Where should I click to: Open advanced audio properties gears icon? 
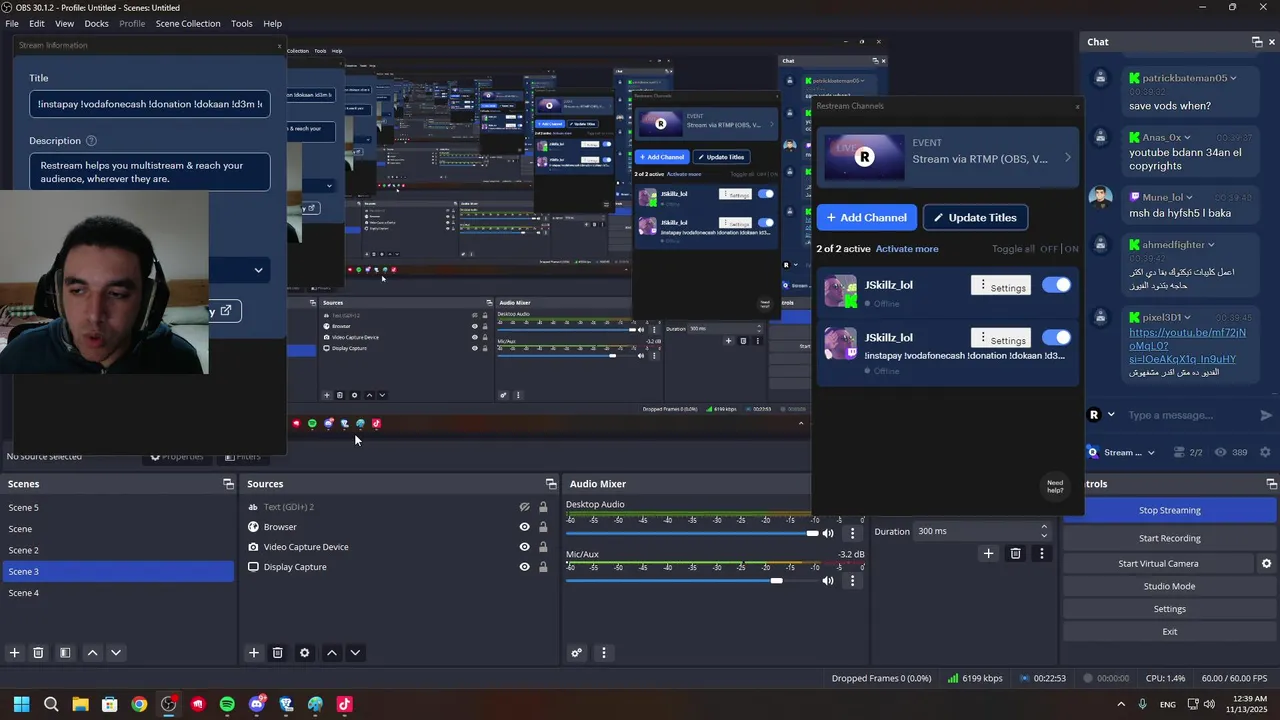click(577, 653)
